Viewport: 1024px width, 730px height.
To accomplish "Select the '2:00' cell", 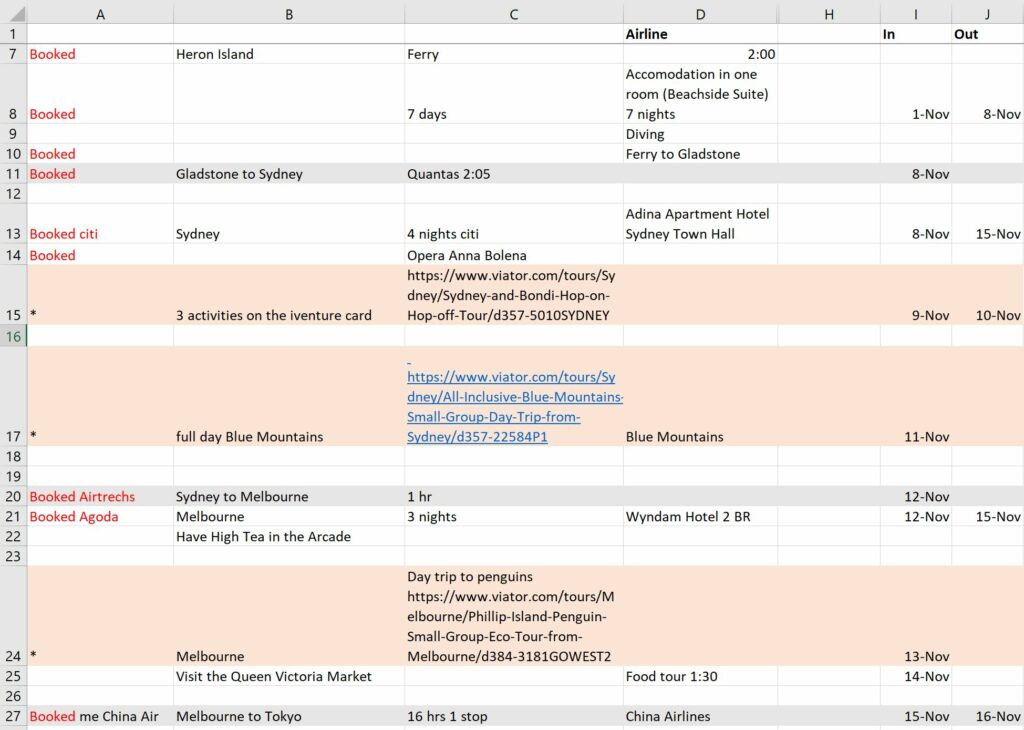I will tap(700, 54).
